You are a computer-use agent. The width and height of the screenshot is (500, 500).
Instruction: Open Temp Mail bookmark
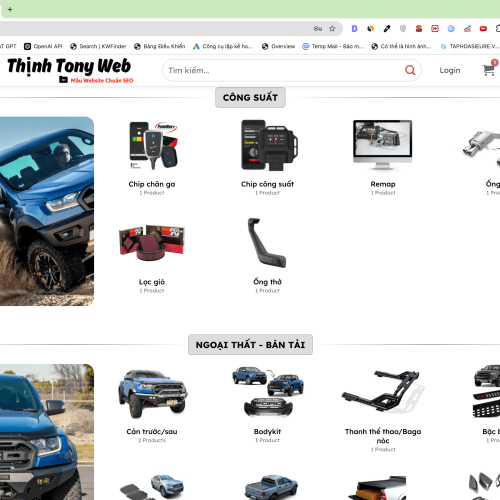333,46
